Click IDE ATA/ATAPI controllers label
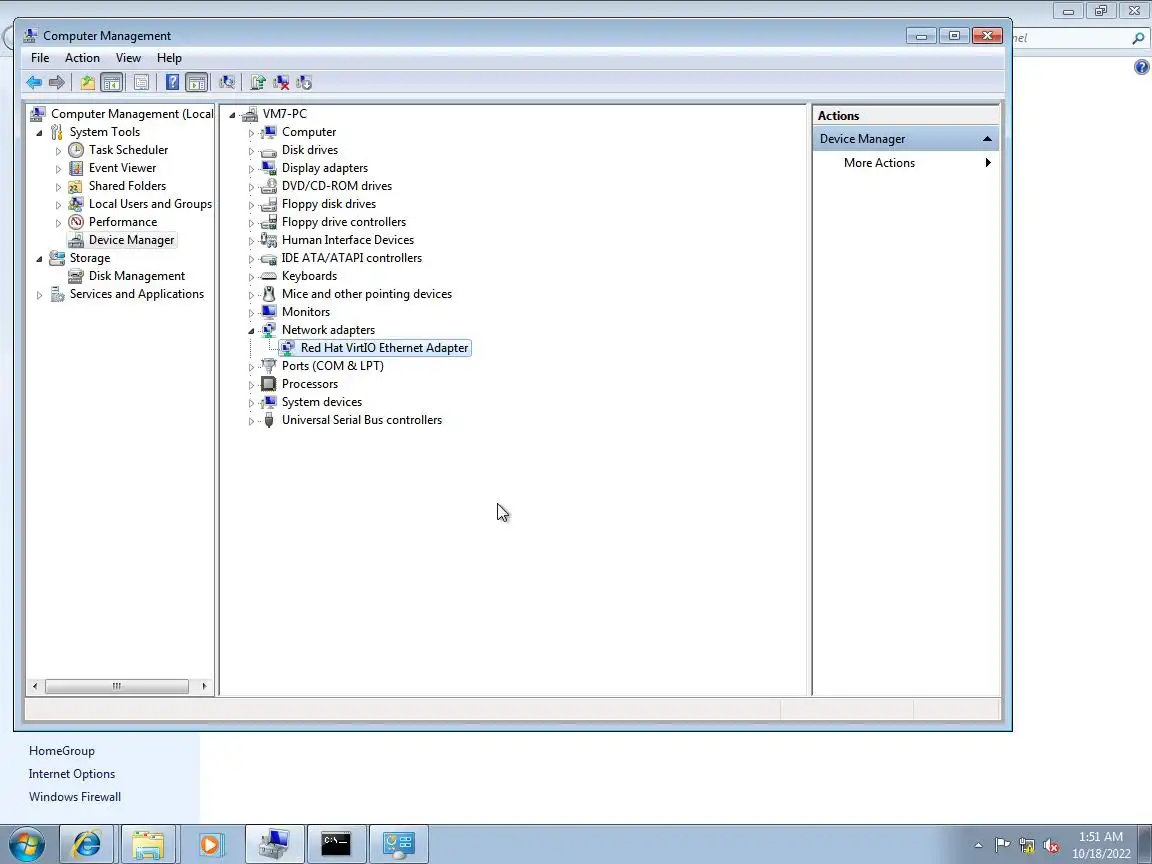The image size is (1152, 864). pos(351,258)
